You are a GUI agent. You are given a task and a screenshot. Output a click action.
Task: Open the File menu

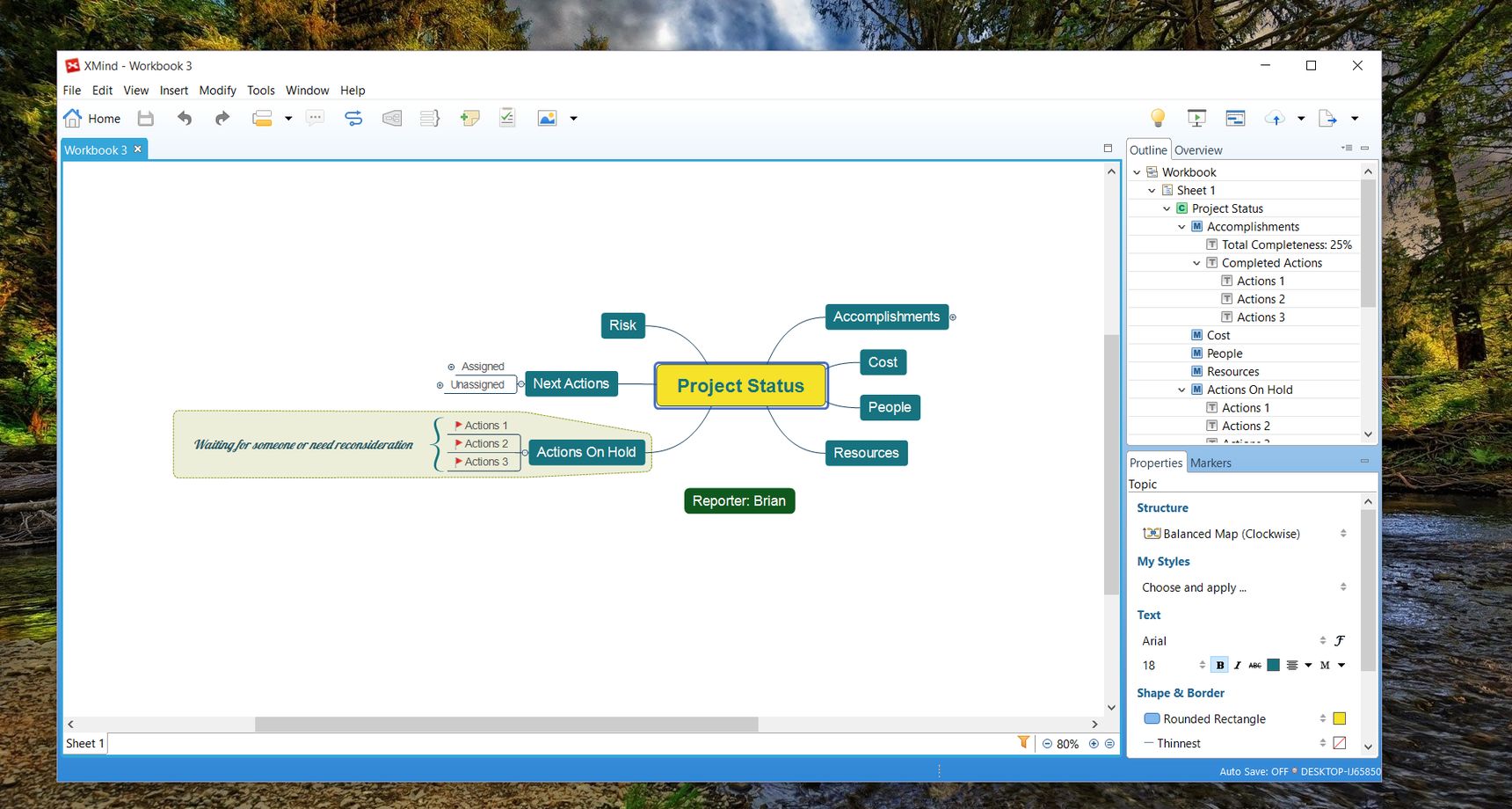coord(72,91)
